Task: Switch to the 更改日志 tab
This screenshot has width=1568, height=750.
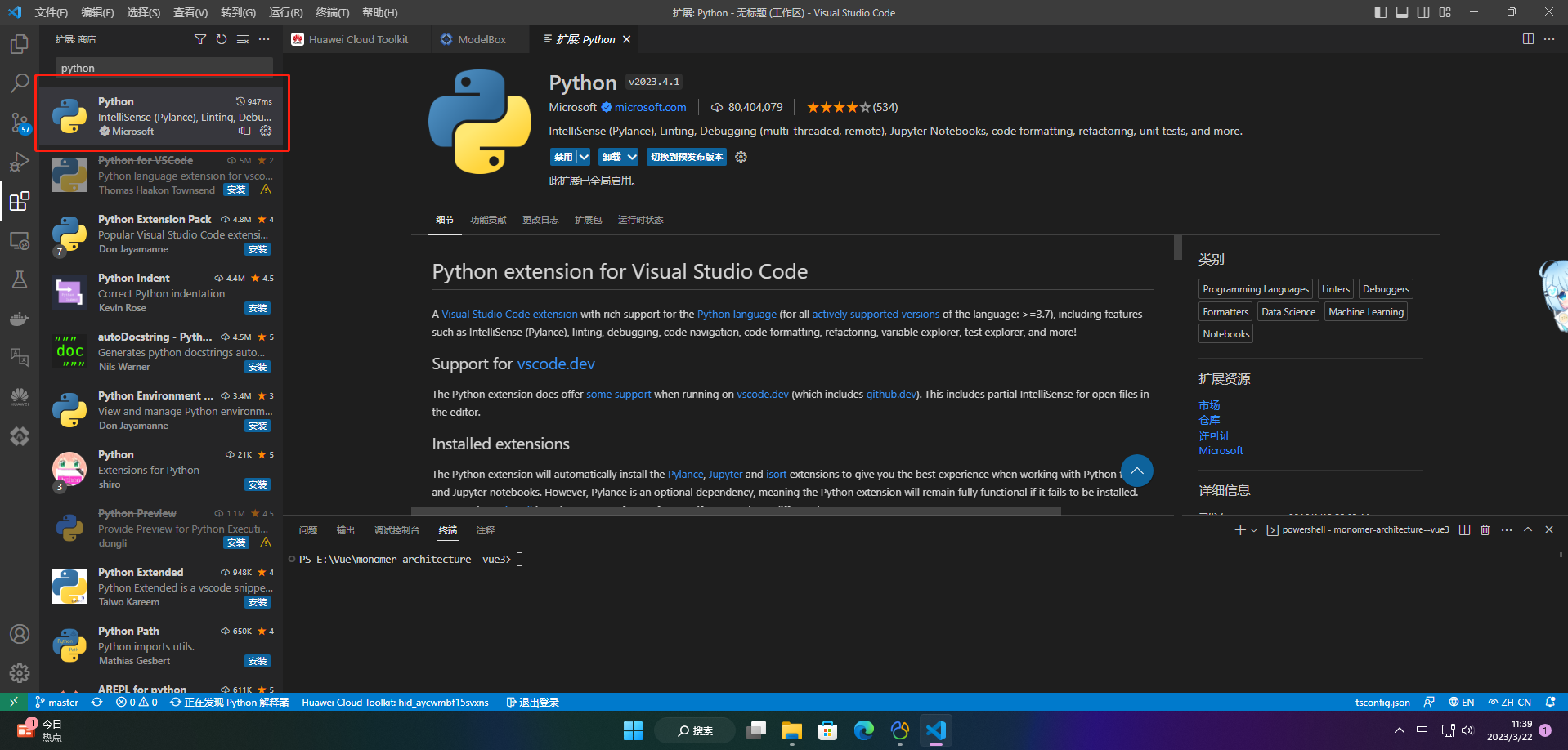Action: tap(540, 220)
